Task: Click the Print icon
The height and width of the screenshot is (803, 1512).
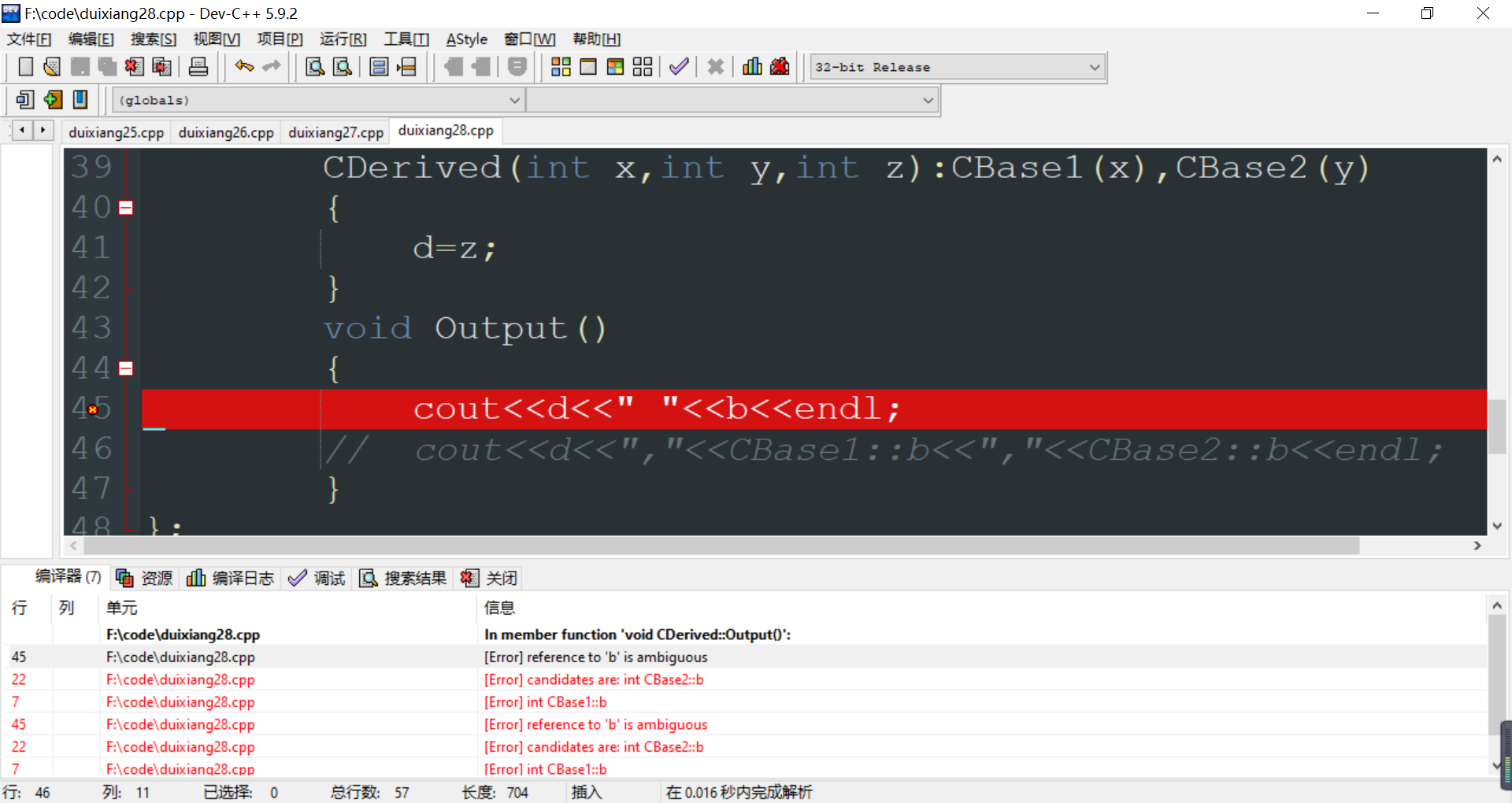Action: tap(198, 67)
